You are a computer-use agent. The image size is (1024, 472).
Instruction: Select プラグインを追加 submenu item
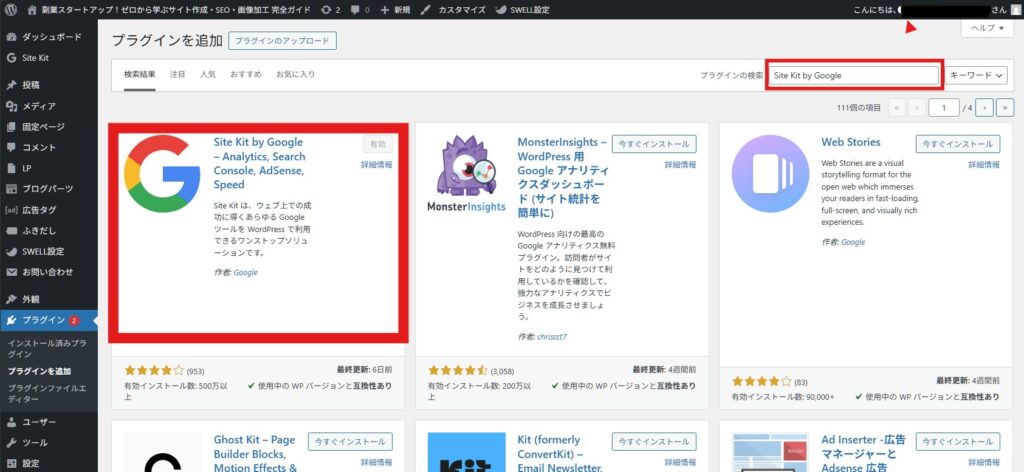(x=40, y=371)
